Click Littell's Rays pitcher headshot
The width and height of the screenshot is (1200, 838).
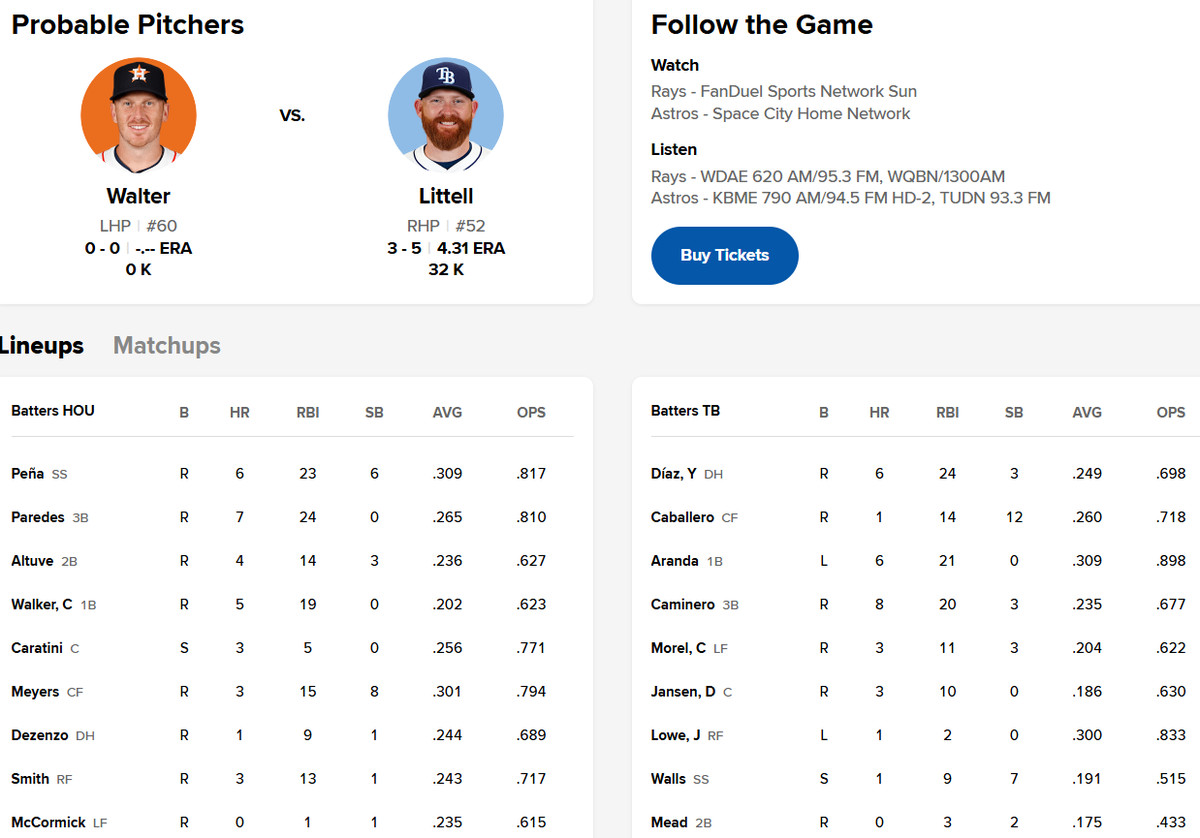pyautogui.click(x=446, y=115)
